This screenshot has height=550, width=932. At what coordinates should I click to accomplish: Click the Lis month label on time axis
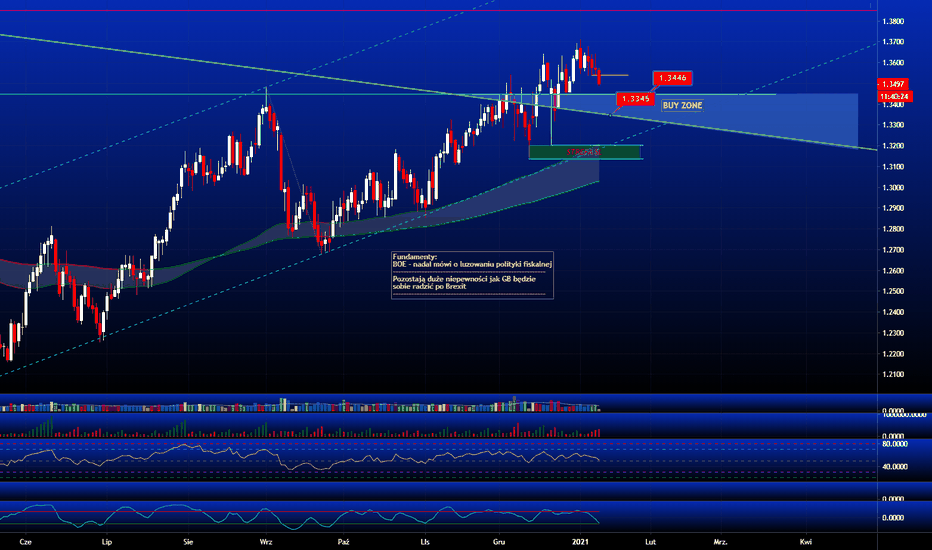click(425, 542)
